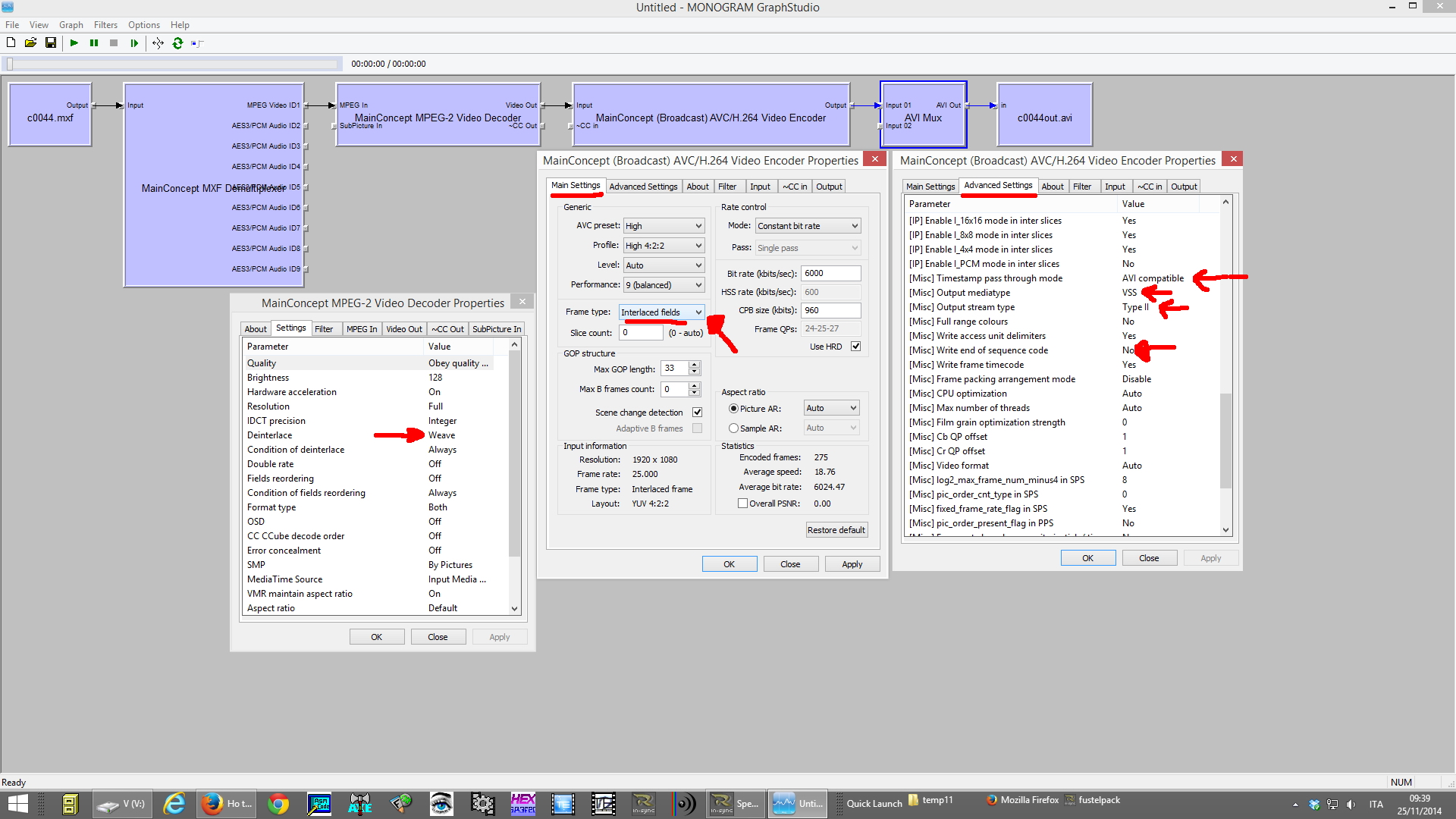
Task: Open the Rate control Mode dropdown
Action: click(x=808, y=226)
